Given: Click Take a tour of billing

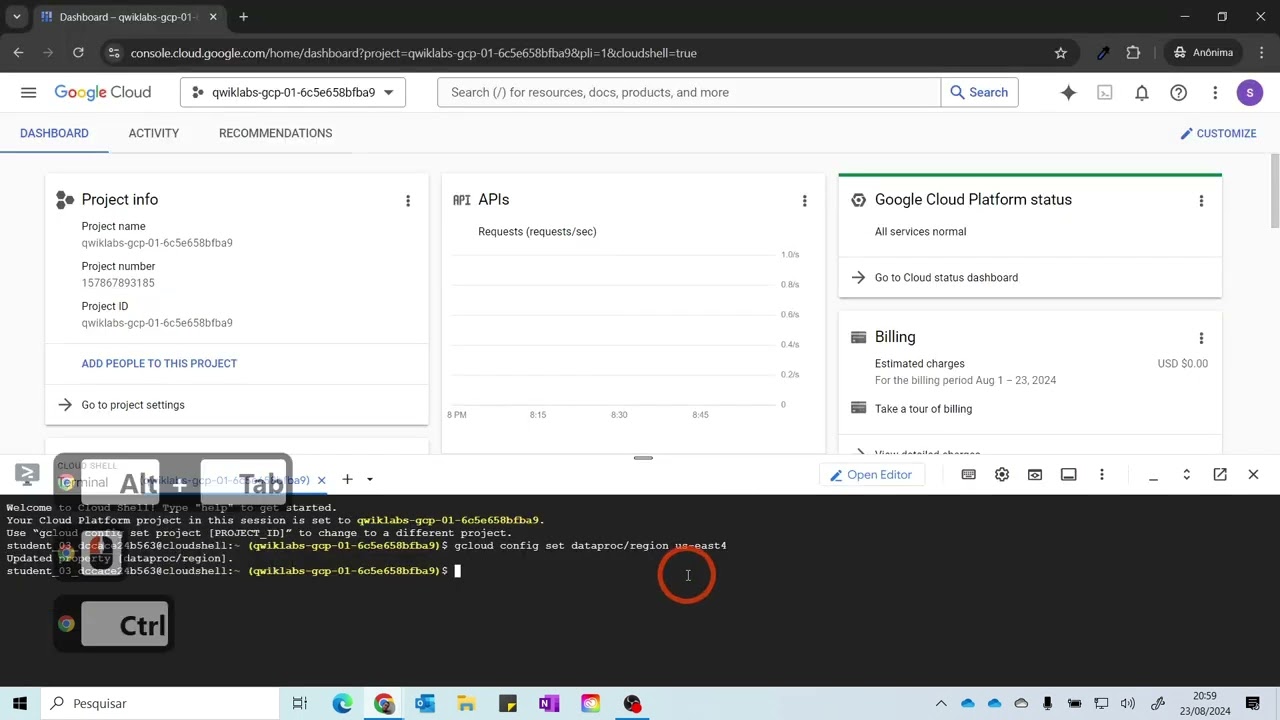Looking at the screenshot, I should (923, 408).
